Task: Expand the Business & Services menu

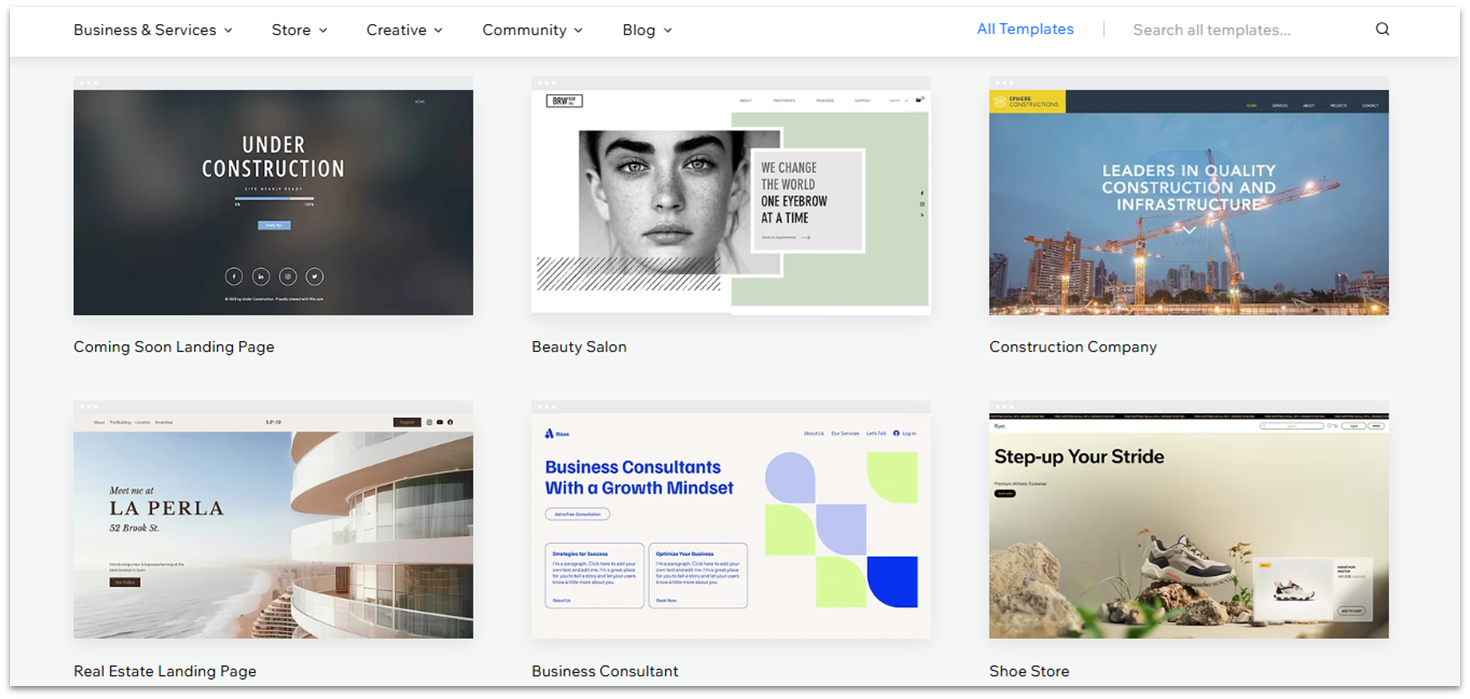Action: [x=153, y=30]
